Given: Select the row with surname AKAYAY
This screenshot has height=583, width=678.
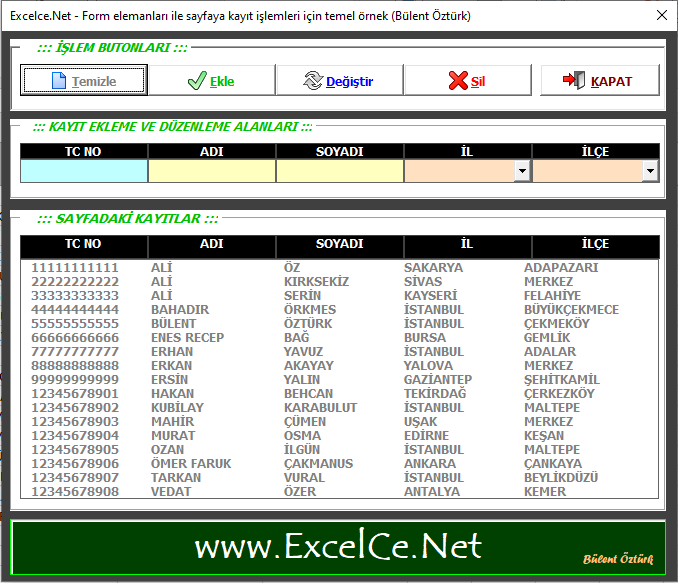Looking at the screenshot, I should [339, 365].
